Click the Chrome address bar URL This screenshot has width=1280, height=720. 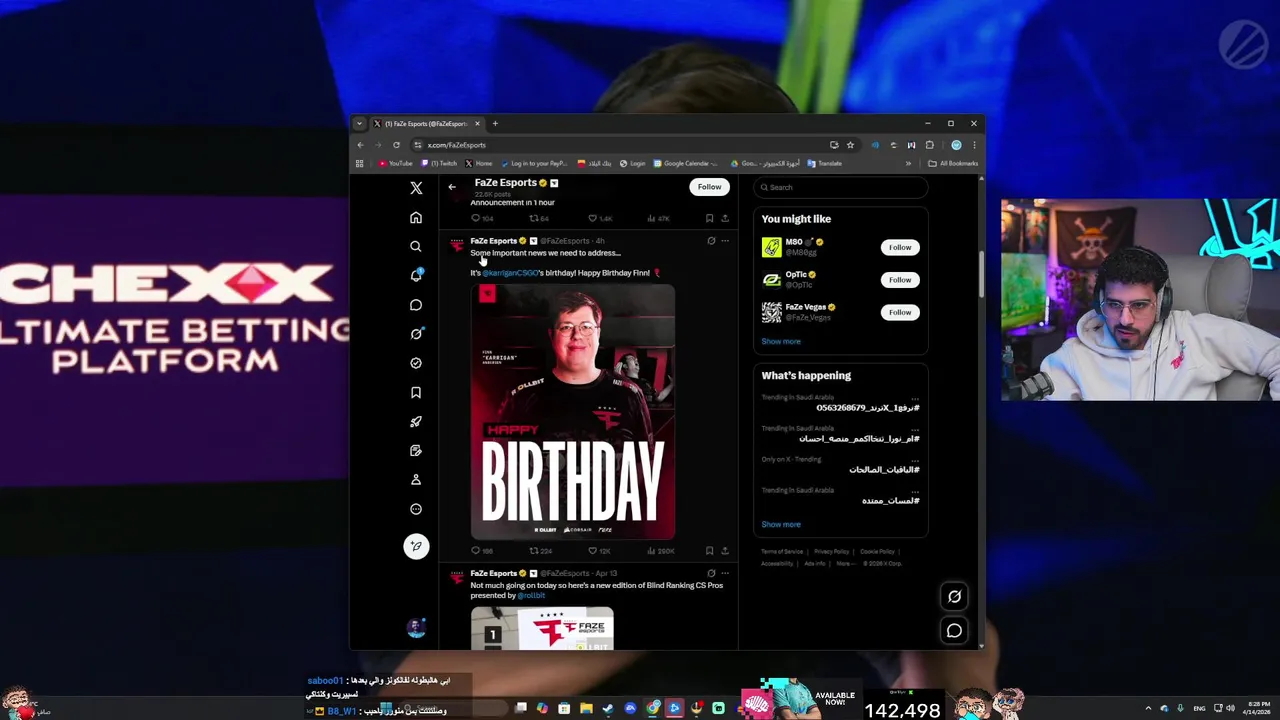pos(457,145)
